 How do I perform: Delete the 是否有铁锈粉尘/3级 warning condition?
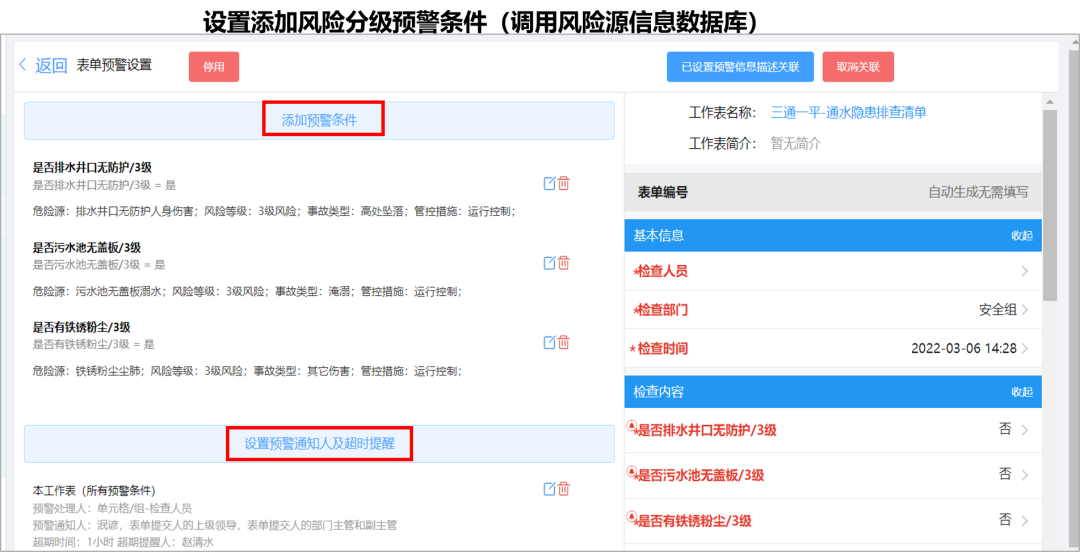coord(564,343)
